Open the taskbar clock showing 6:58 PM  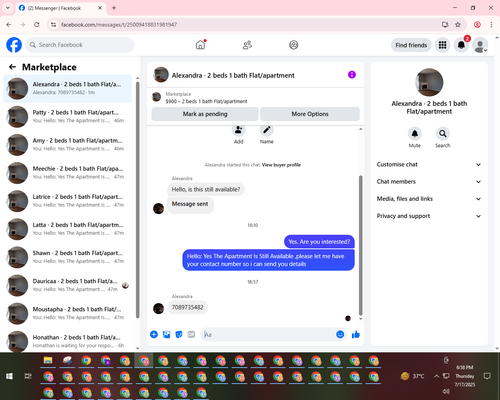[x=465, y=376]
